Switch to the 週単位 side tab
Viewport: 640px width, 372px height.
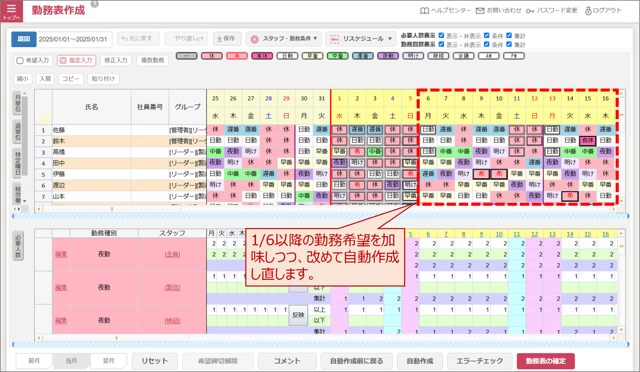pyautogui.click(x=18, y=131)
